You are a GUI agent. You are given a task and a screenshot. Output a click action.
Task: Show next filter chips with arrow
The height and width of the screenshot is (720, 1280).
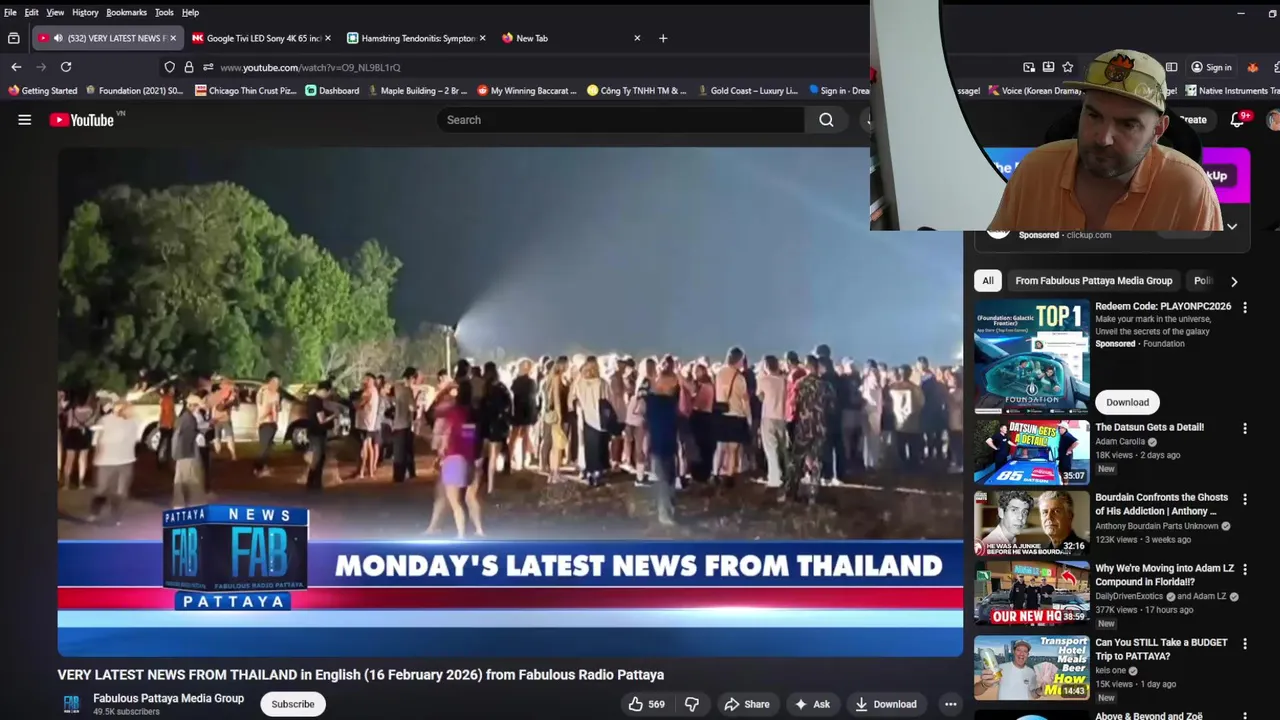1234,282
